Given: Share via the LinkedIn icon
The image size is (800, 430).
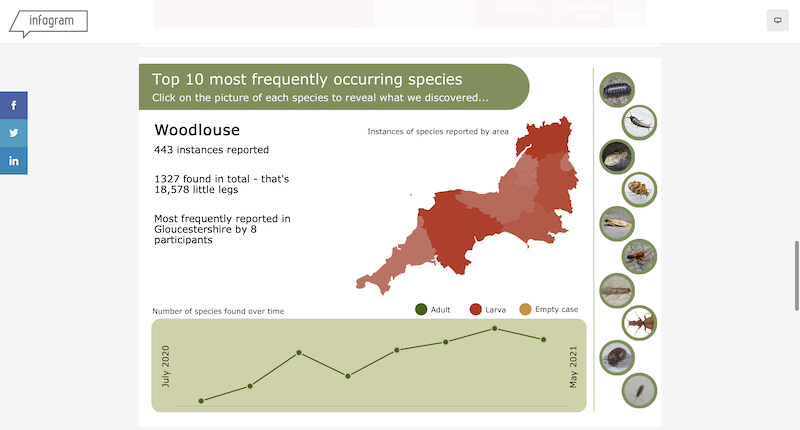Looking at the screenshot, I should [x=14, y=161].
